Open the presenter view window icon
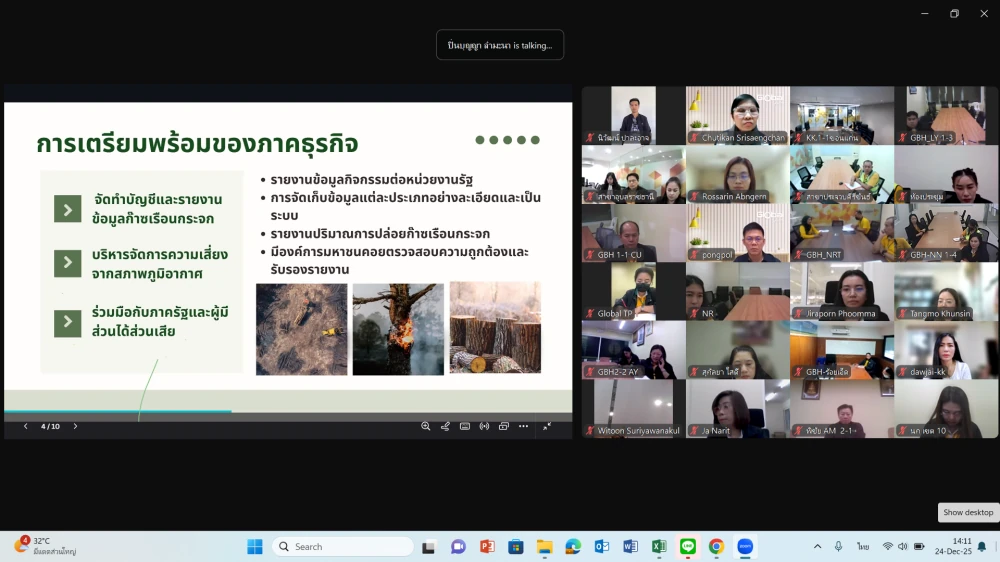The height and width of the screenshot is (562, 1000). coord(504,426)
